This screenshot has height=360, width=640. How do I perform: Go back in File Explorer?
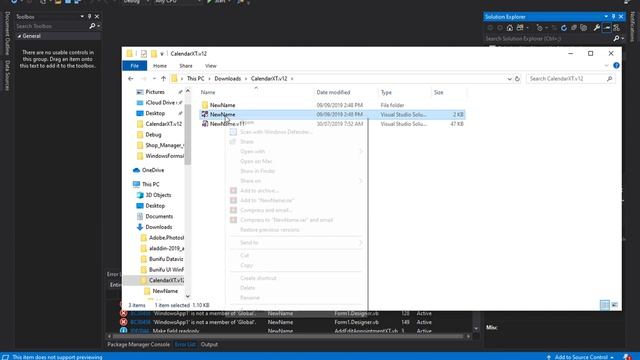click(x=131, y=79)
